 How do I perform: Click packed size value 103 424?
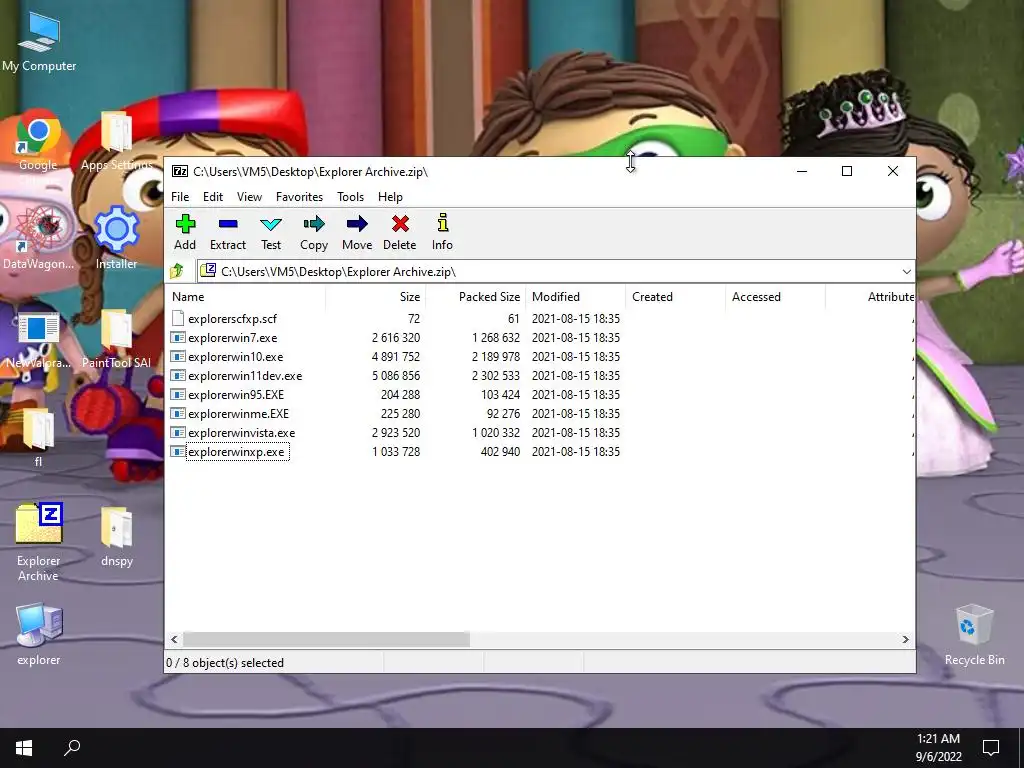(x=500, y=394)
